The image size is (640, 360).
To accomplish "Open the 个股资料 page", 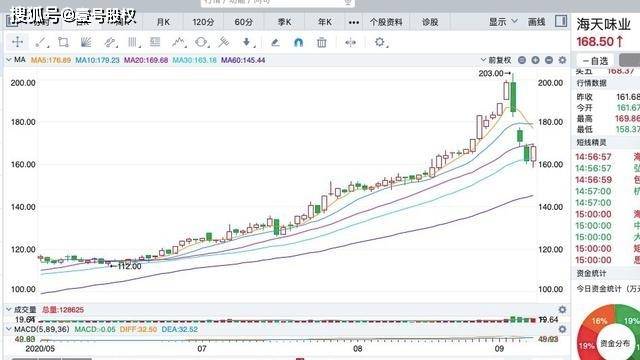I will click(386, 22).
